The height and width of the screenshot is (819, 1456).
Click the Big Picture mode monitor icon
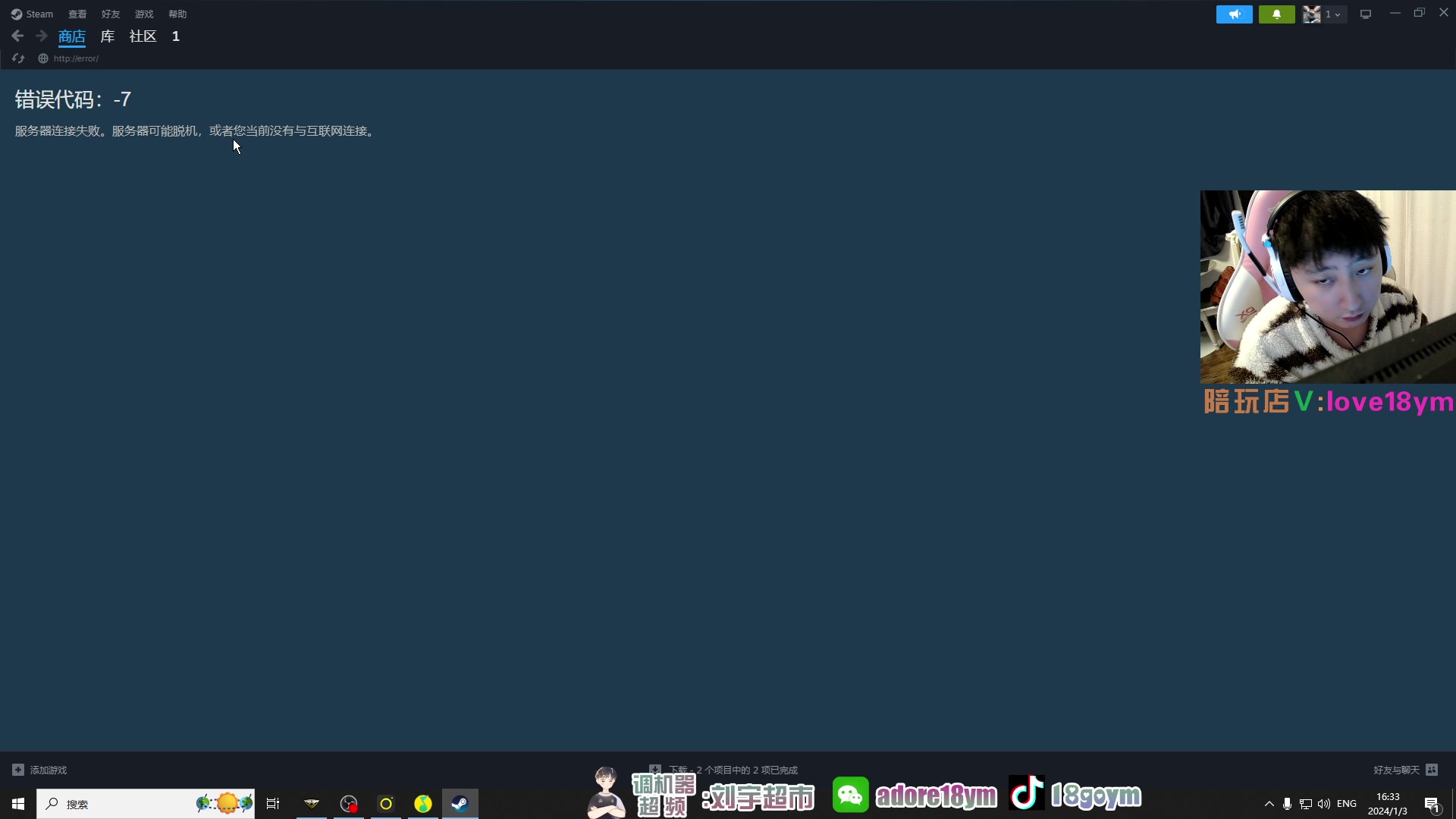pyautogui.click(x=1366, y=14)
